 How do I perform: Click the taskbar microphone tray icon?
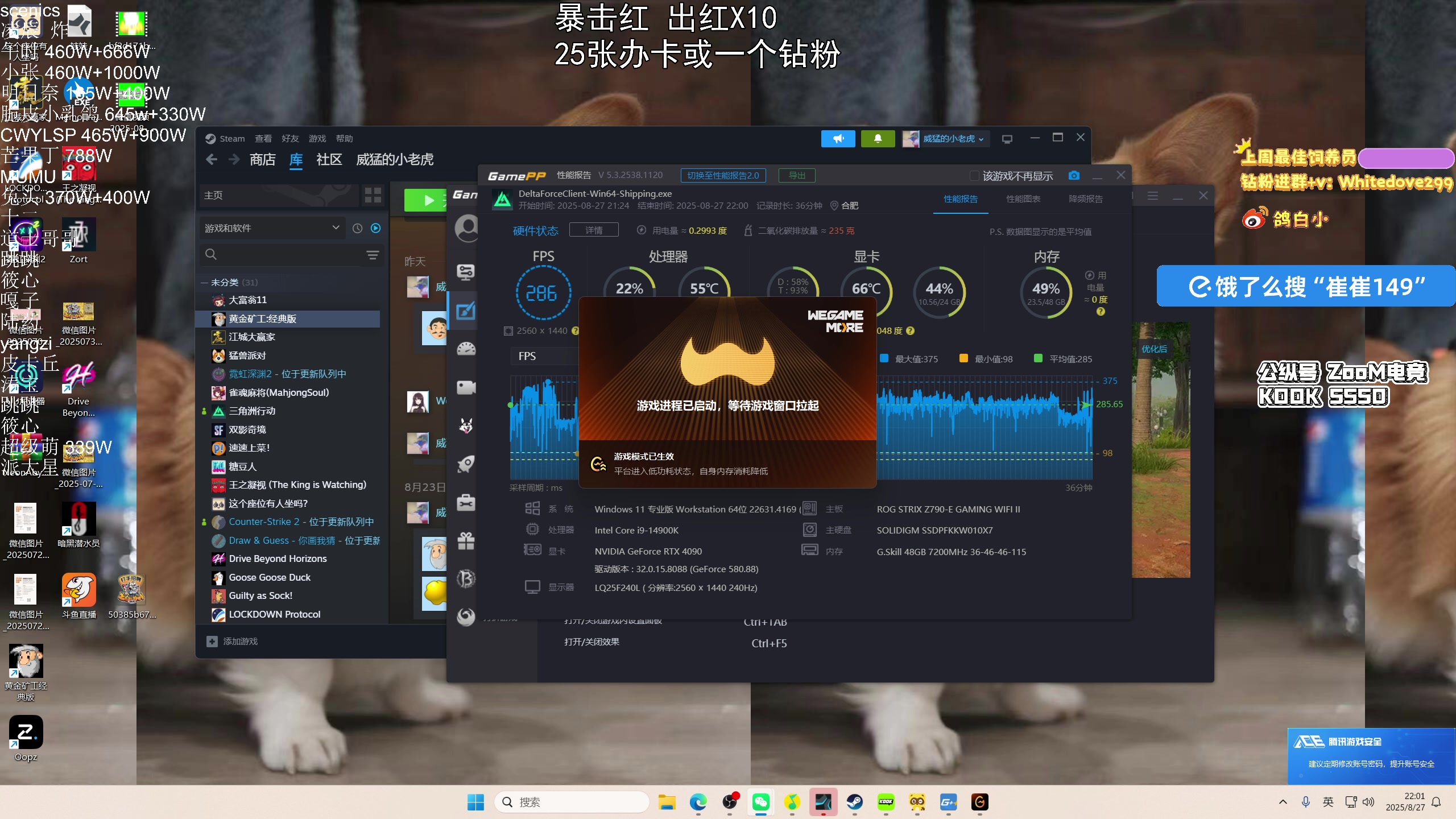(x=1306, y=802)
